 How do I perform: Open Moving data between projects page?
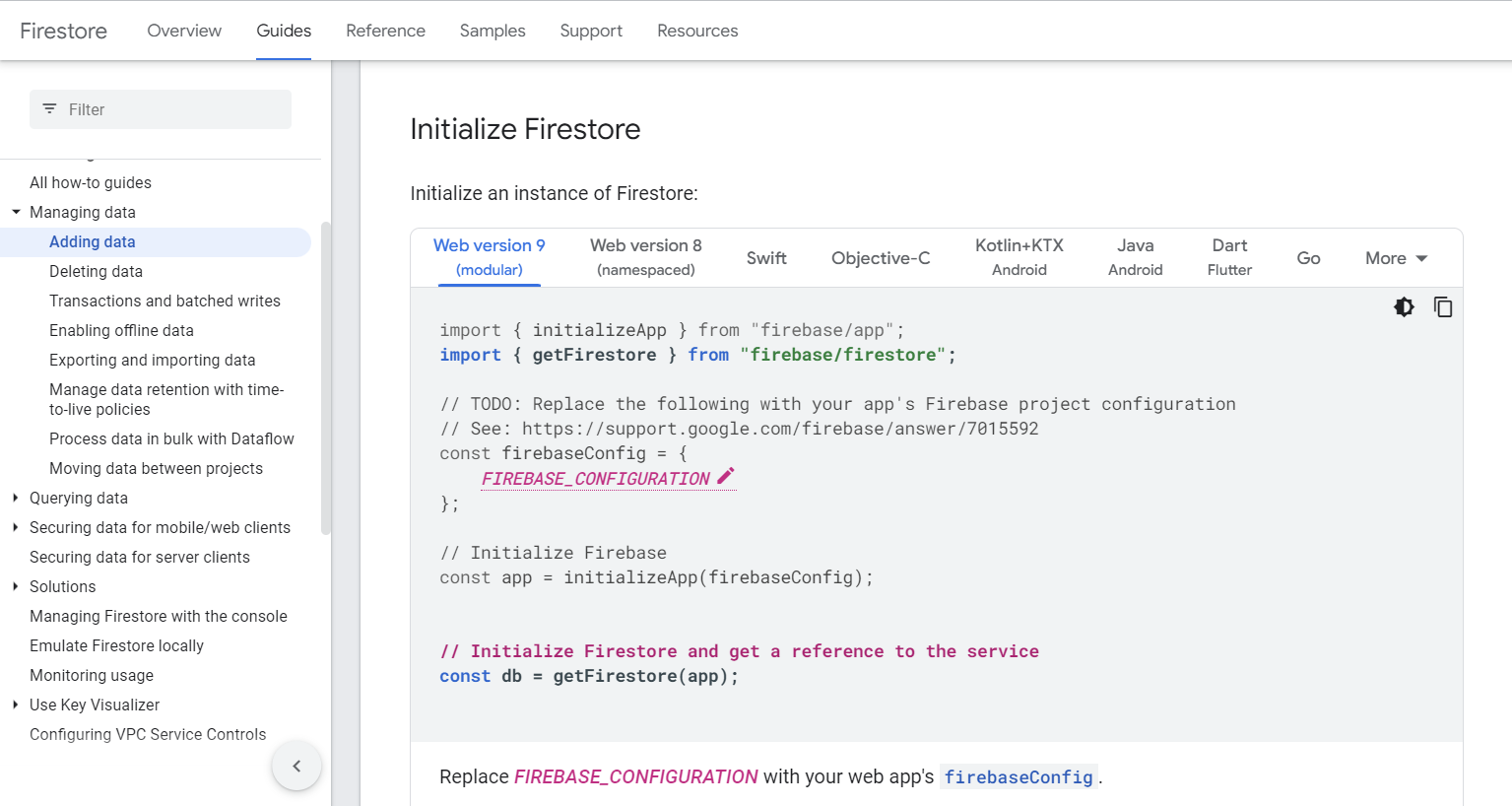[156, 468]
